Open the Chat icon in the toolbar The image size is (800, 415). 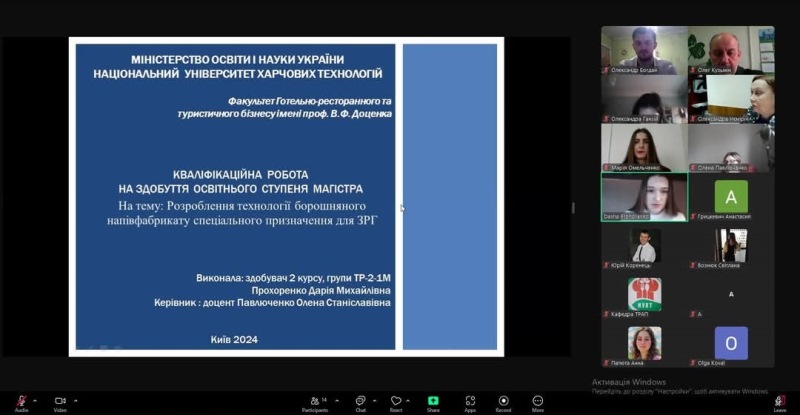point(360,401)
